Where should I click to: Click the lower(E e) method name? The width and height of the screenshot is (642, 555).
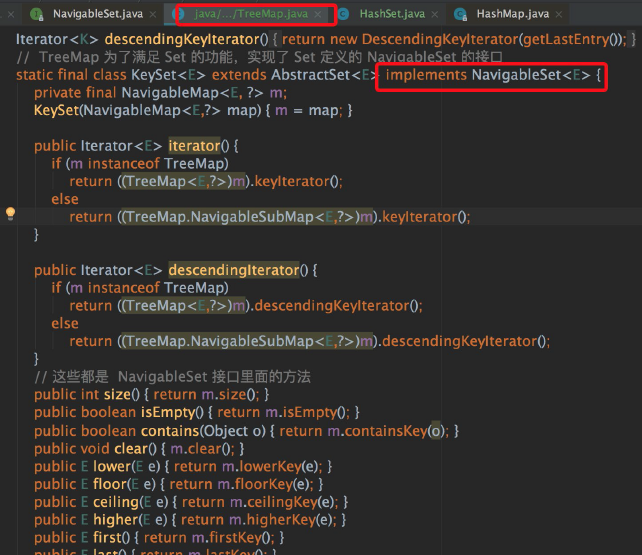[x=112, y=467]
